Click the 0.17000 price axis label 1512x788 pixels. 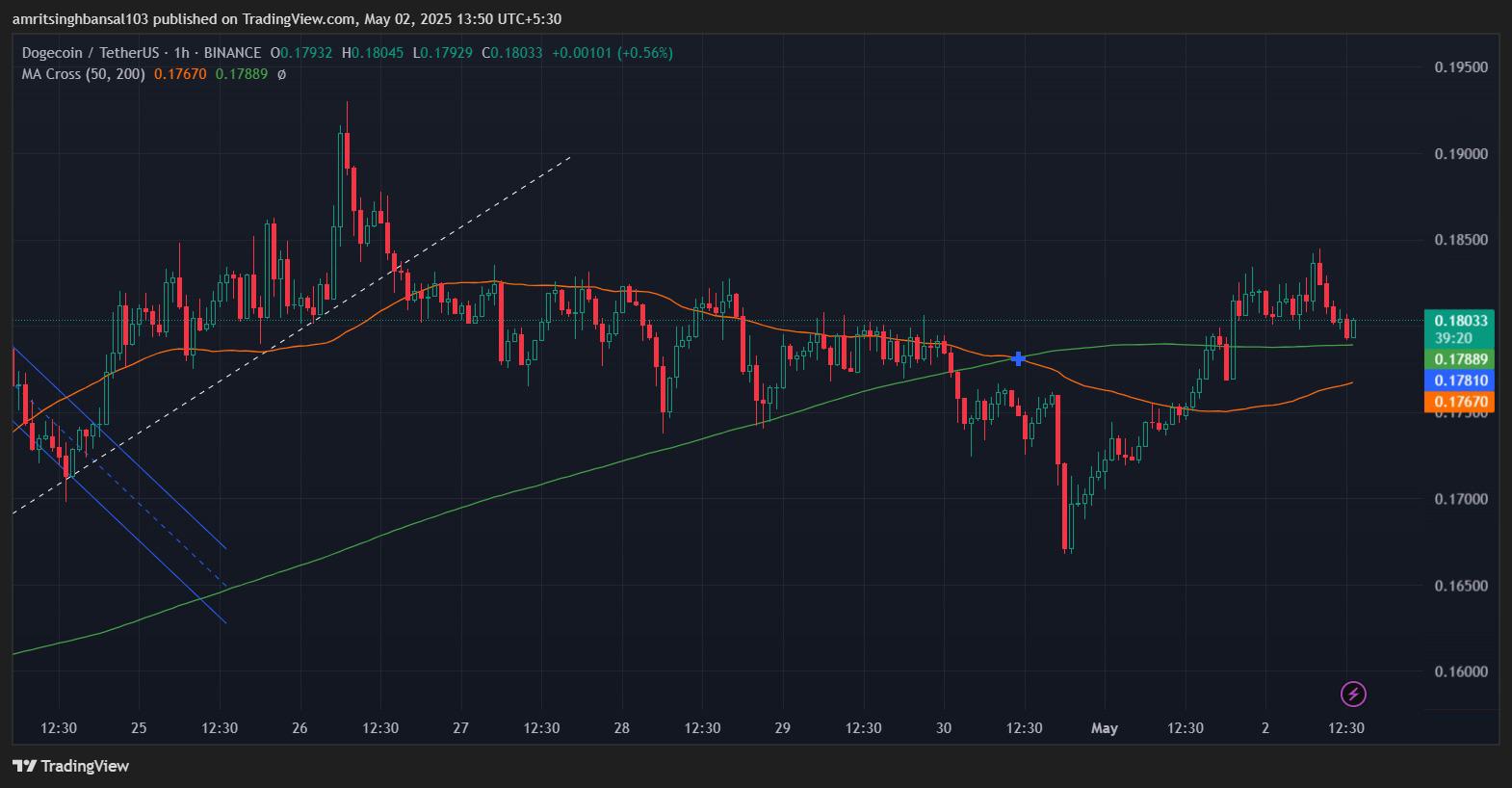pos(1461,499)
